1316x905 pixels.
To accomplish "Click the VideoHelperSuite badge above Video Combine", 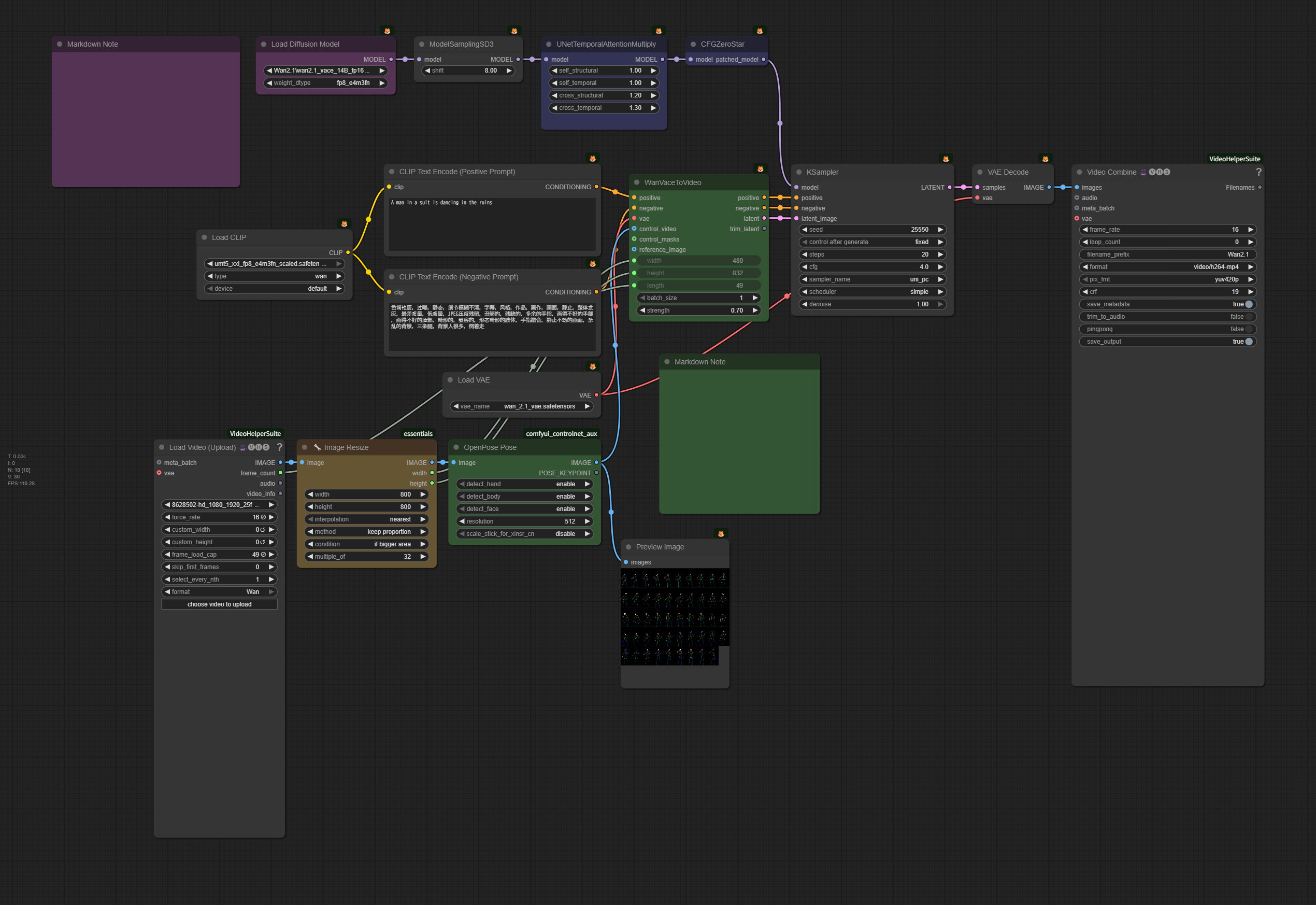I will [1234, 159].
